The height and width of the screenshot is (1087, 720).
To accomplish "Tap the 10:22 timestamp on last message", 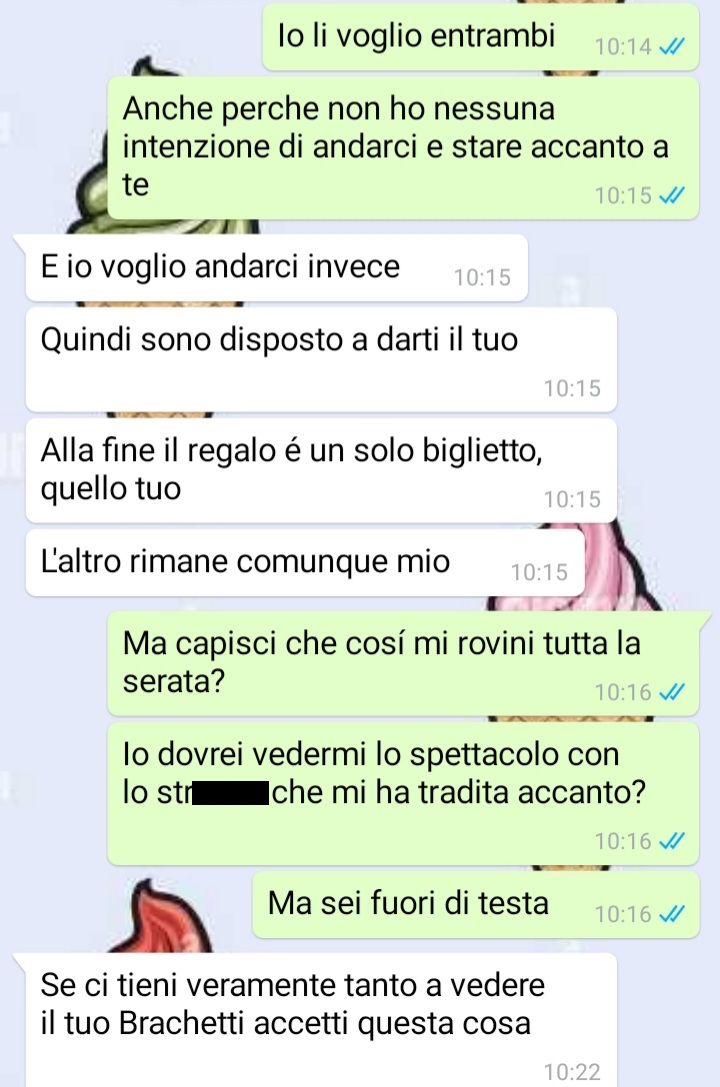I will click(x=572, y=1072).
